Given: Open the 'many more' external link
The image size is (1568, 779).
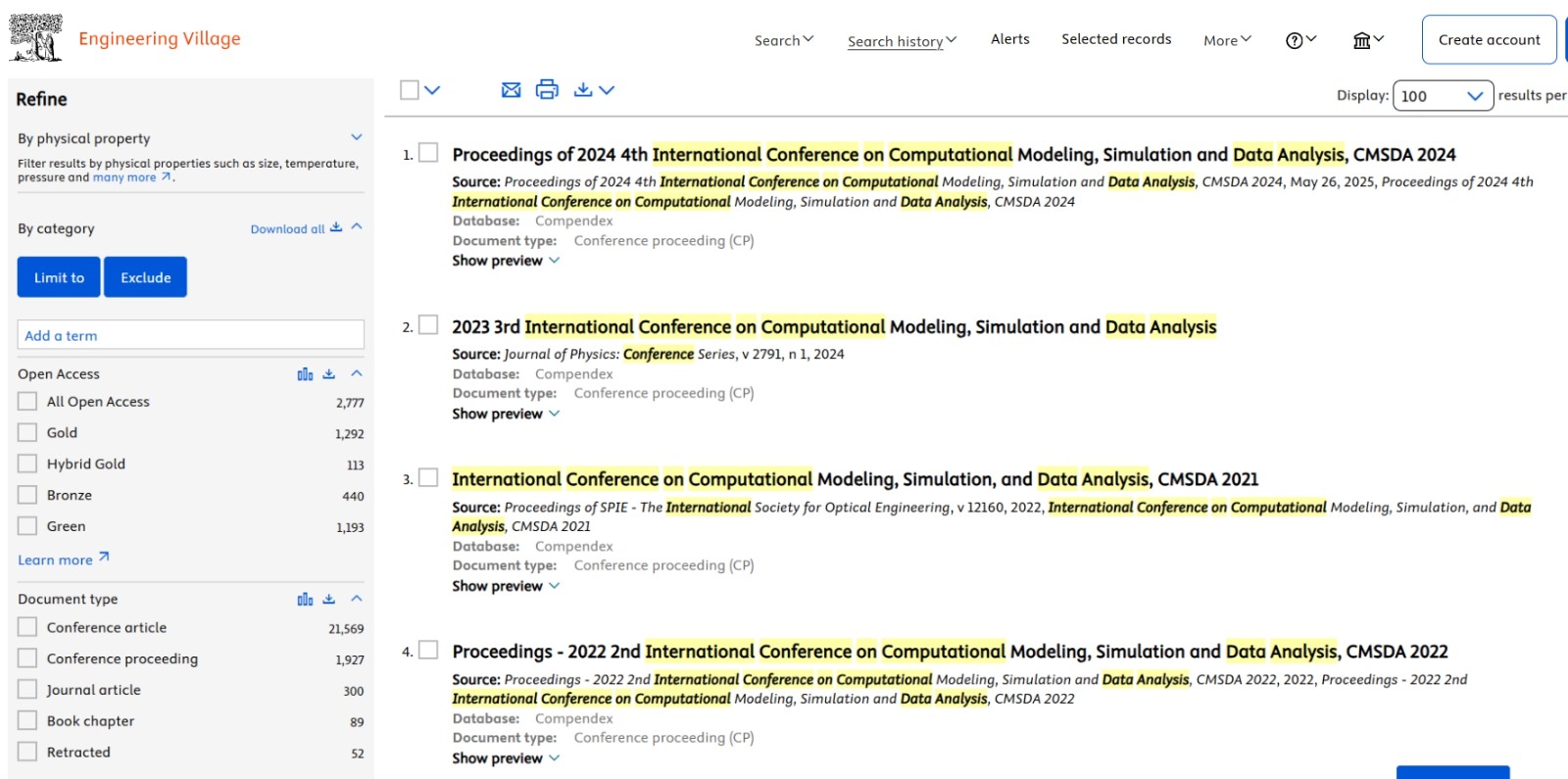Looking at the screenshot, I should click(x=132, y=177).
